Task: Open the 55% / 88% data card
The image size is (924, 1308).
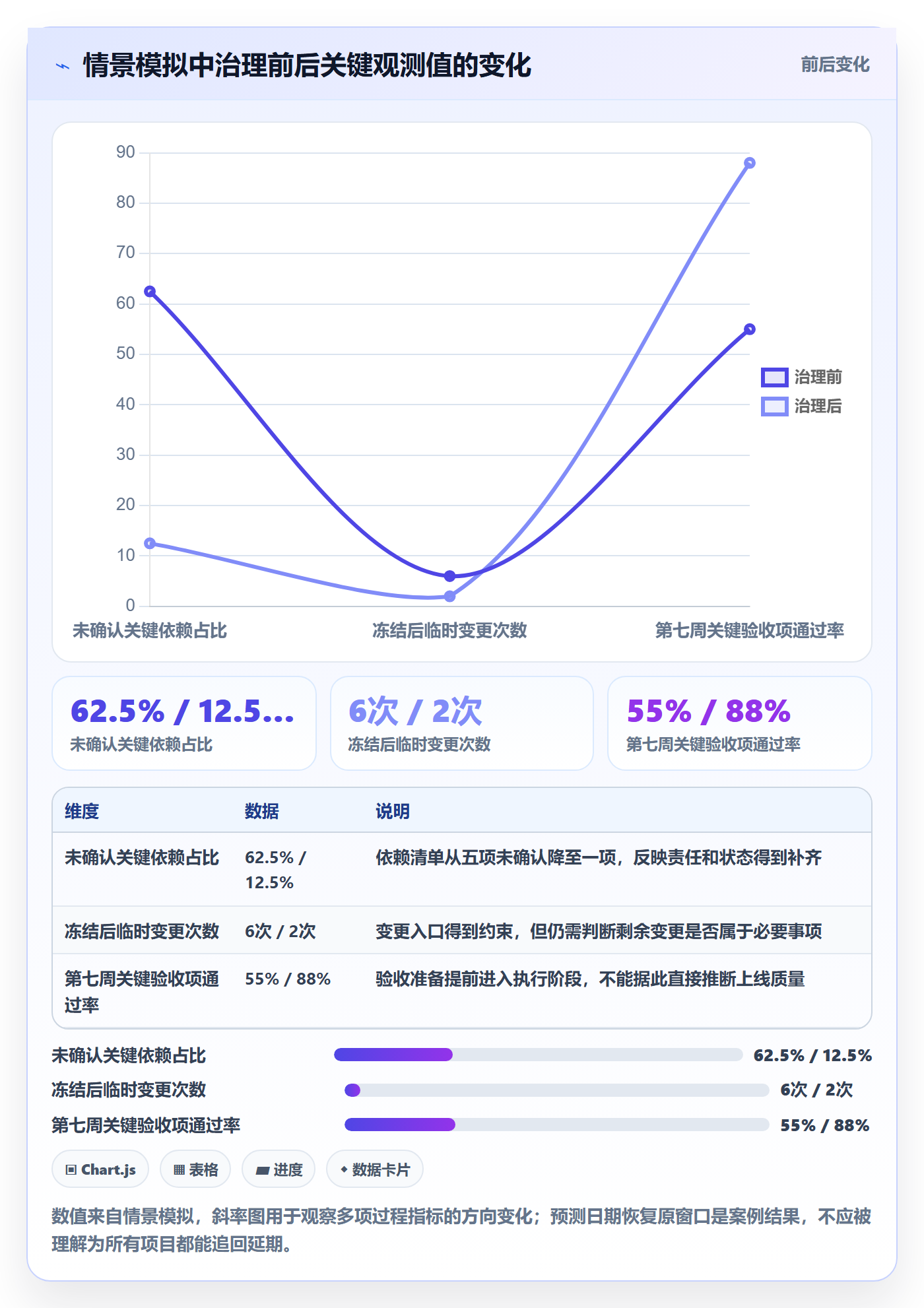Action: [740, 723]
